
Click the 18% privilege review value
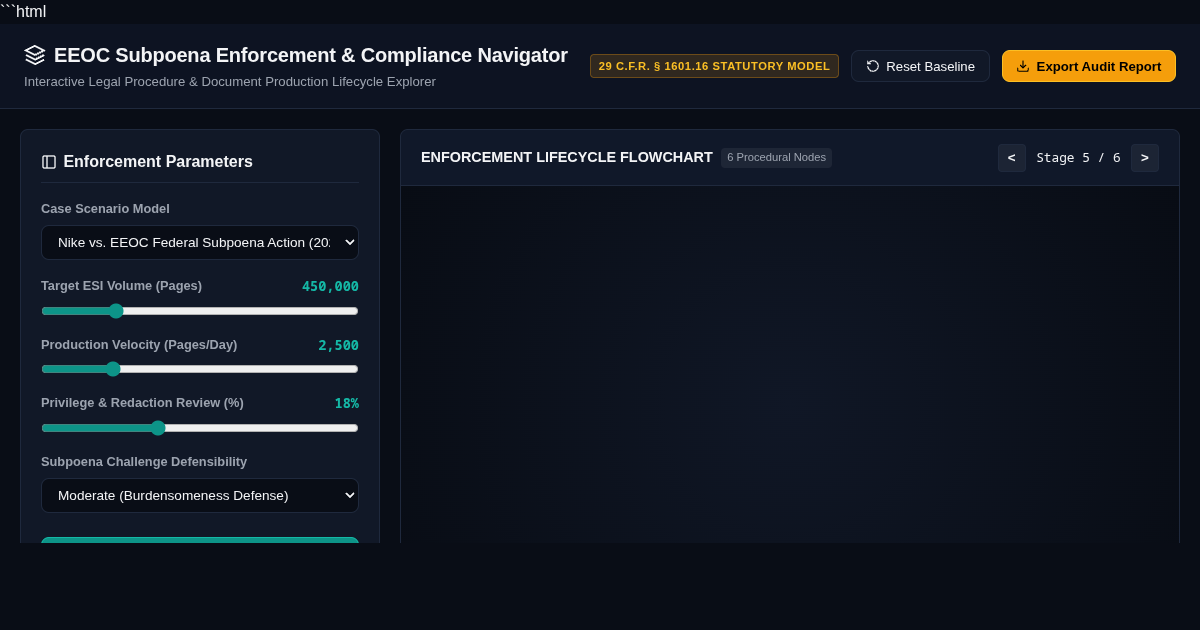pos(346,403)
